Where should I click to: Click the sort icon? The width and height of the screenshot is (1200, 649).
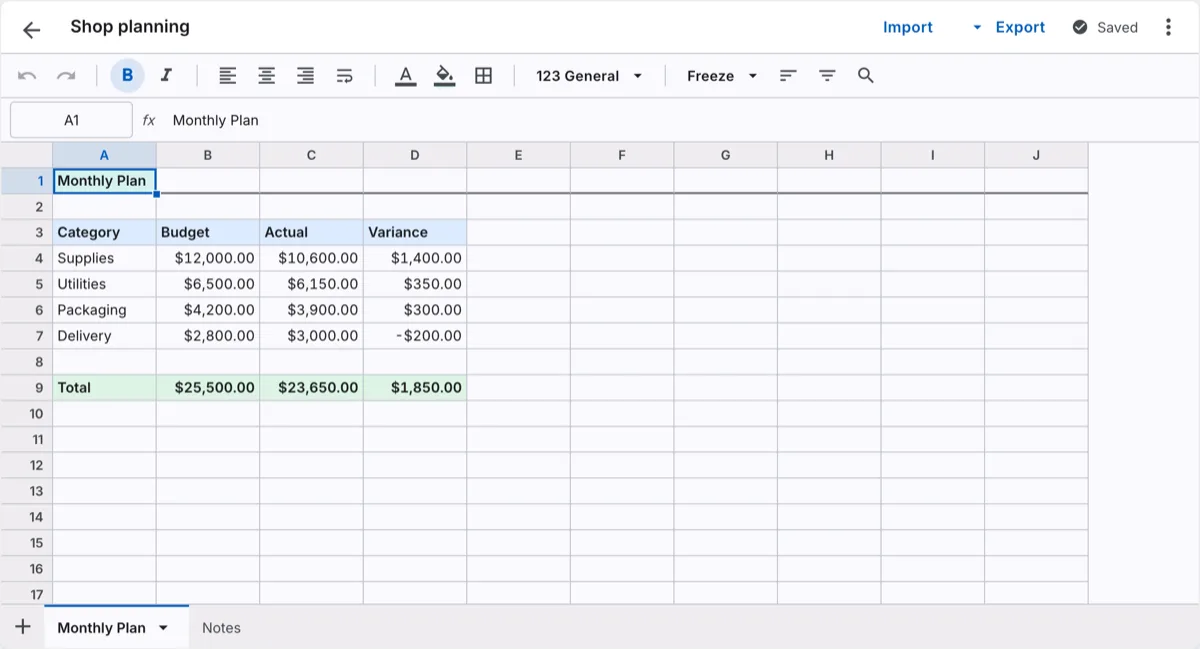coord(788,76)
